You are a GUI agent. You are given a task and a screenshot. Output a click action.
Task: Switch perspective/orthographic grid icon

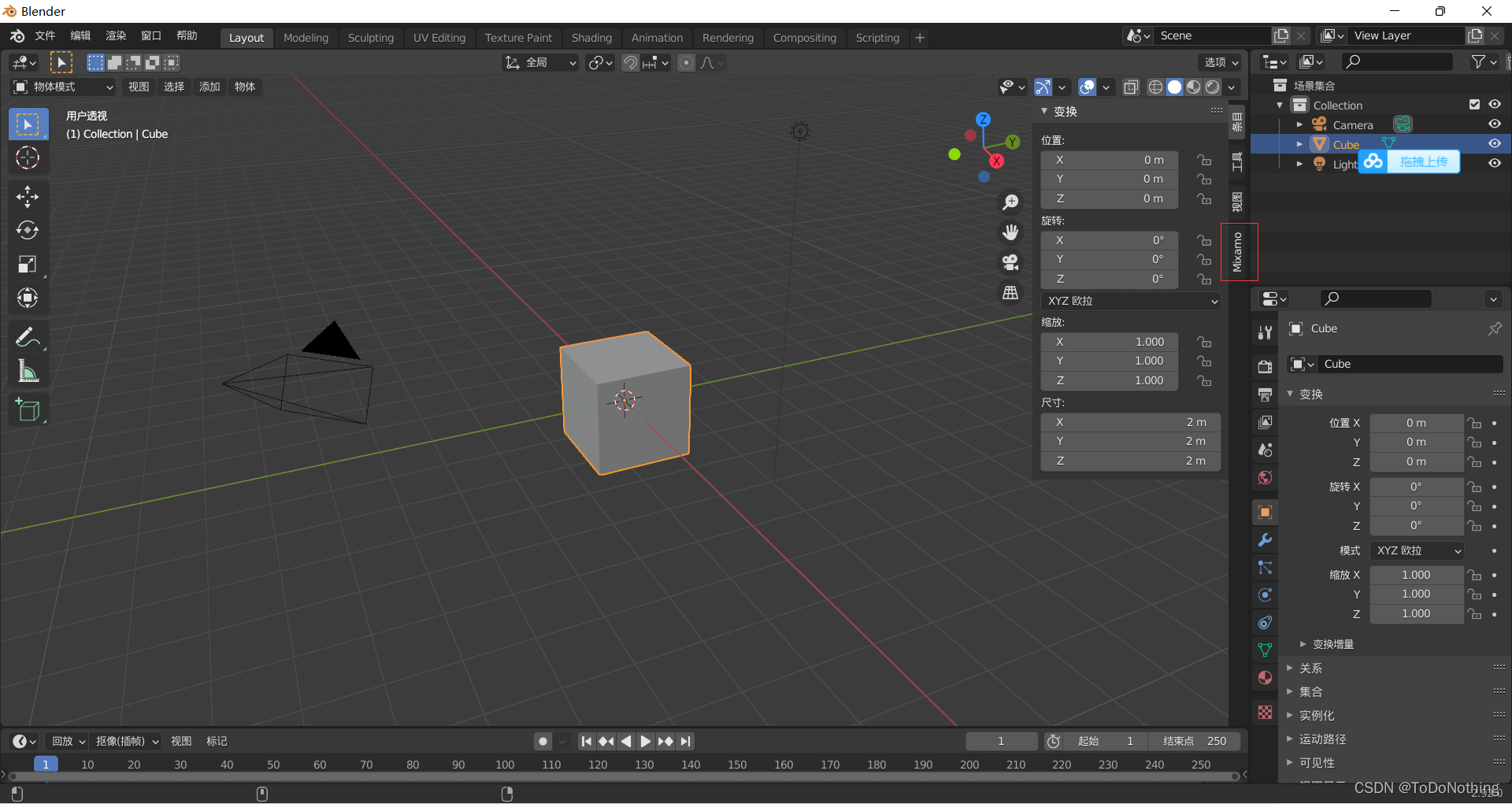1010,292
